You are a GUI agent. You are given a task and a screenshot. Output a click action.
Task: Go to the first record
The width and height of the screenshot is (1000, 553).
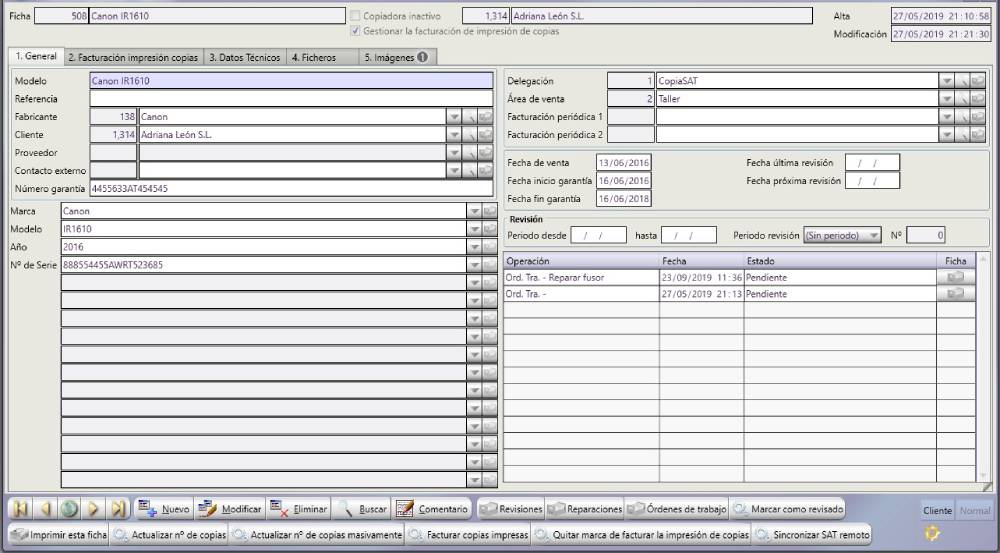pos(20,509)
